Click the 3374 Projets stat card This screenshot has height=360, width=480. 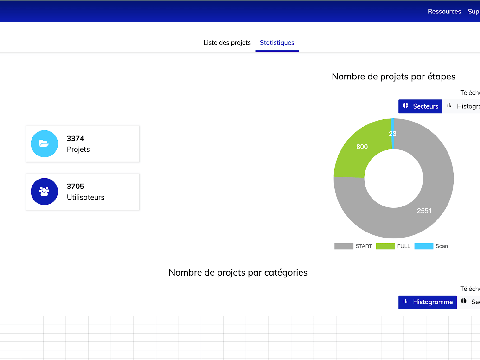82,144
